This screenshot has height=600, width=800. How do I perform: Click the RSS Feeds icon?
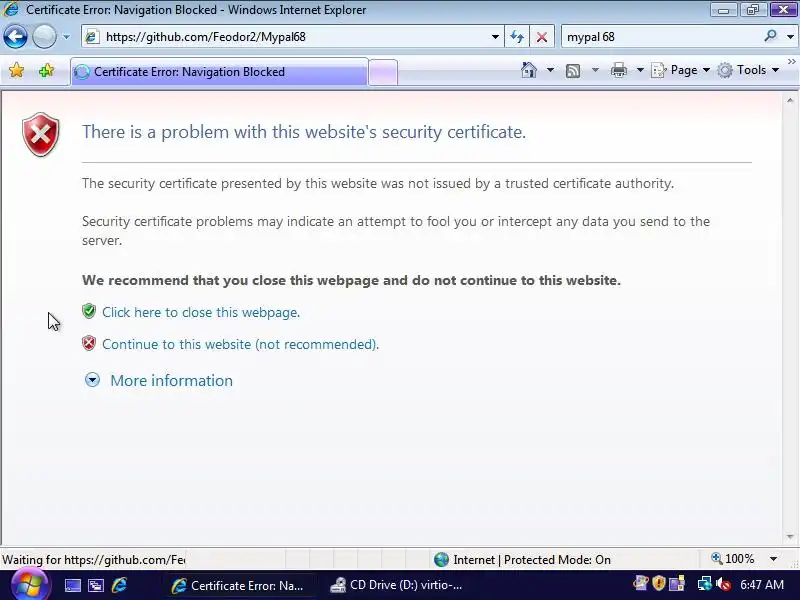coord(573,70)
